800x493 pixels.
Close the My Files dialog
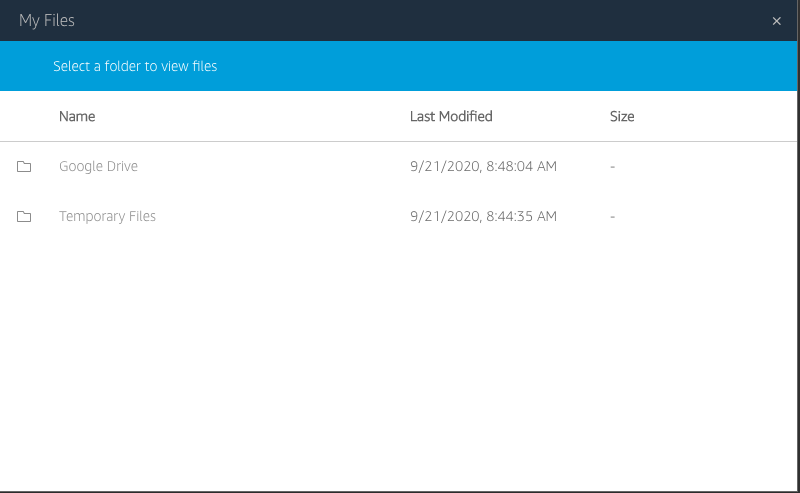pos(777,21)
